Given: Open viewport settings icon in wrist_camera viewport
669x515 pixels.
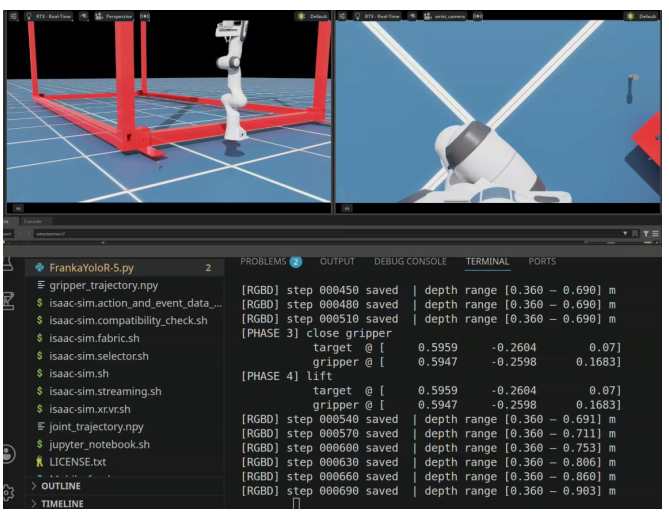Looking at the screenshot, I should (342, 16).
